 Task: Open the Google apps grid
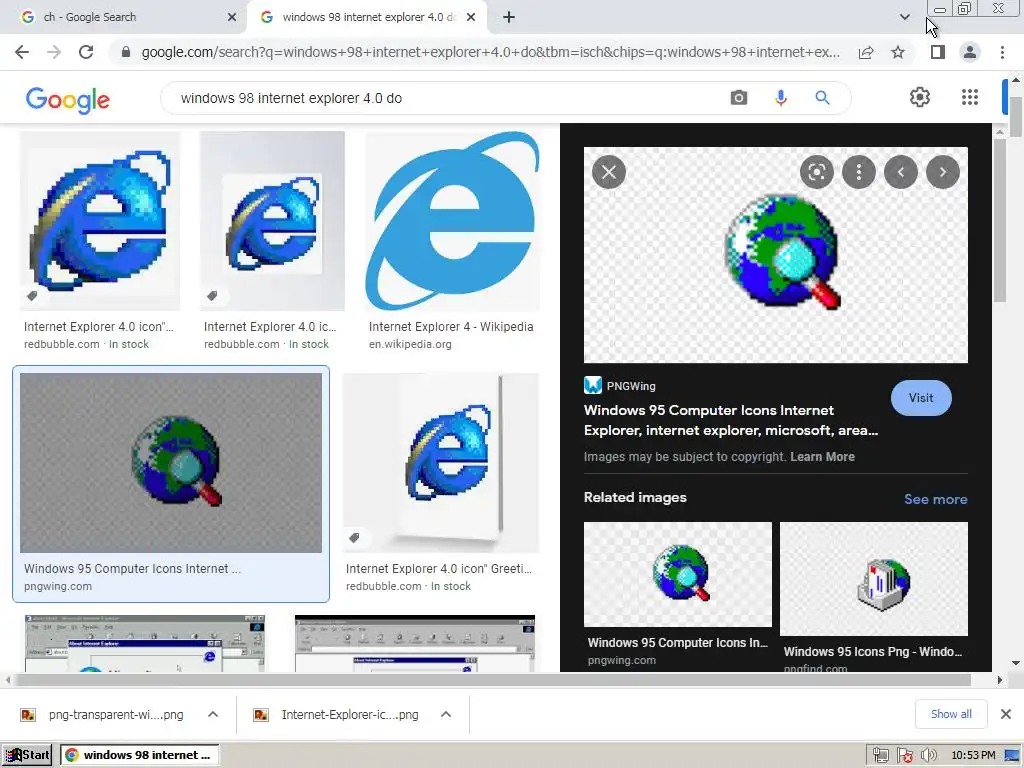970,97
